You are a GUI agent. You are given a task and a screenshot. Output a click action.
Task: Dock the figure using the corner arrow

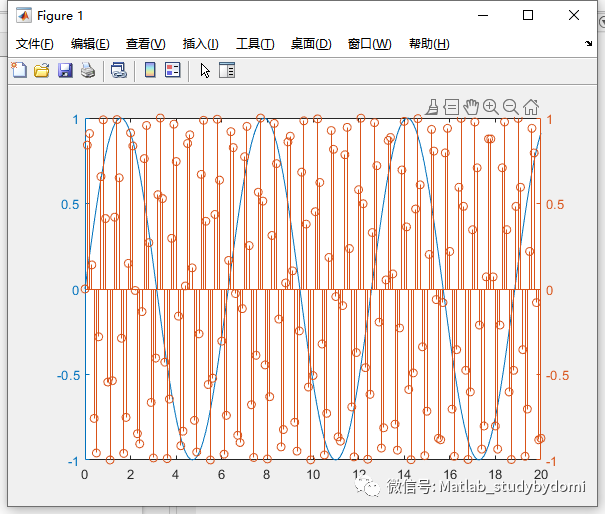588,44
